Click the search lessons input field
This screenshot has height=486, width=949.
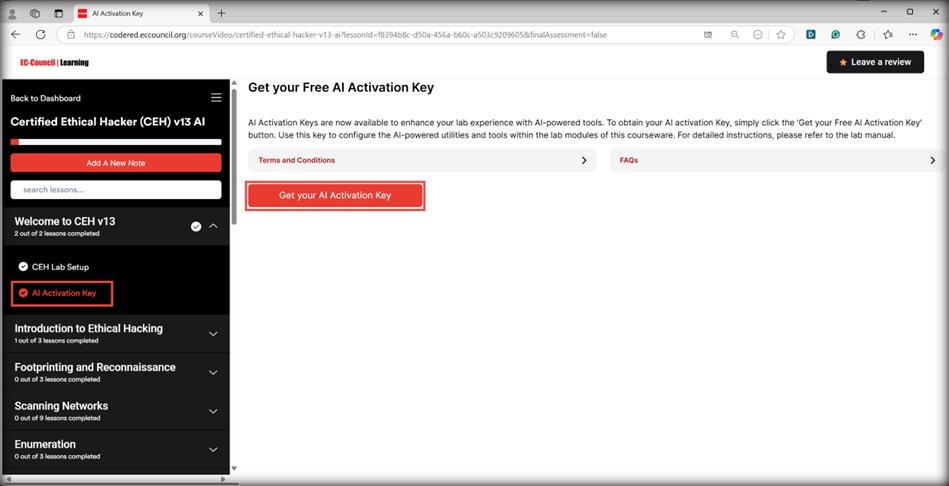[x=116, y=189]
